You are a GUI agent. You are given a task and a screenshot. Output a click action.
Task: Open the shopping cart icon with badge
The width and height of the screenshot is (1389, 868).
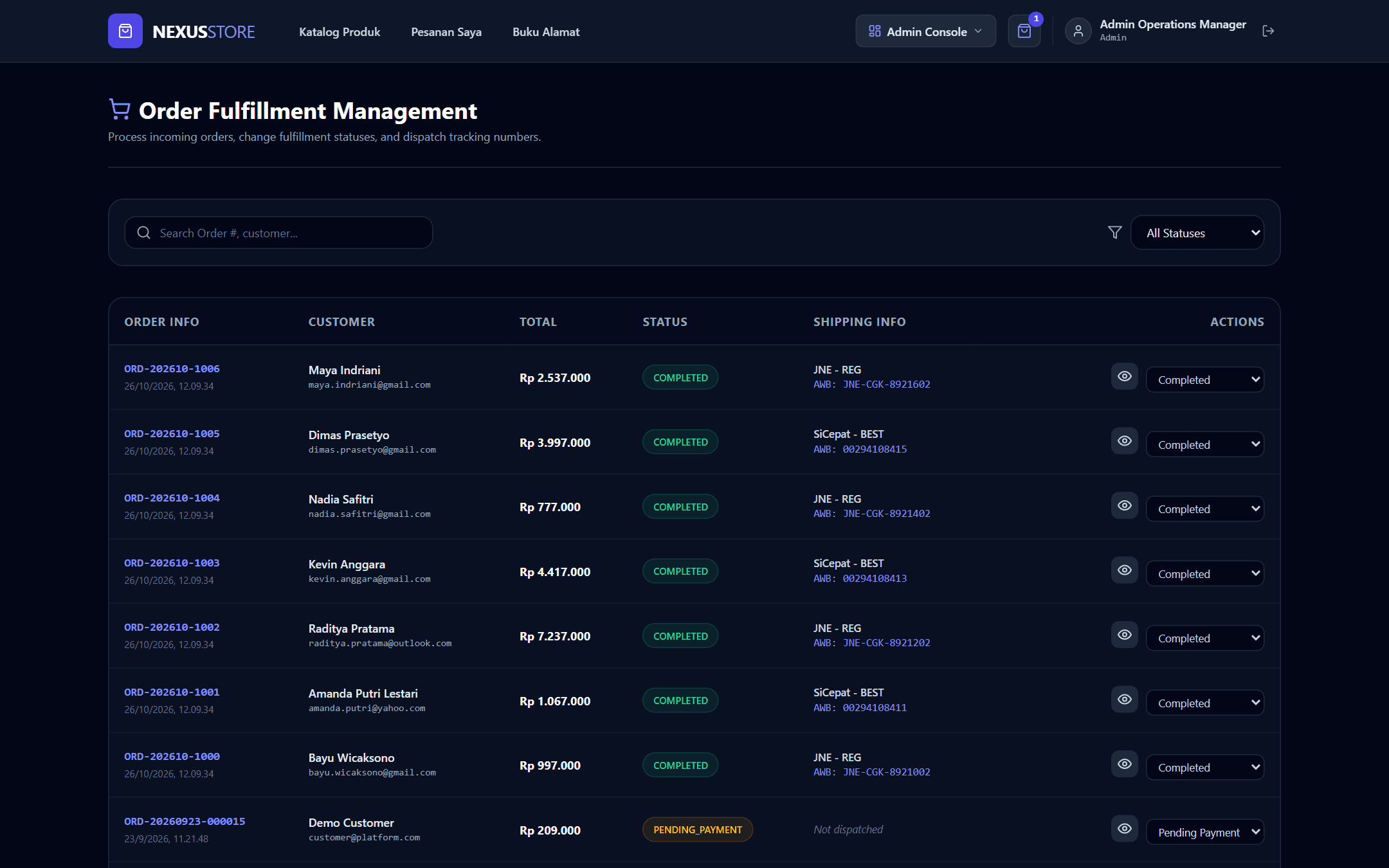tap(1024, 31)
